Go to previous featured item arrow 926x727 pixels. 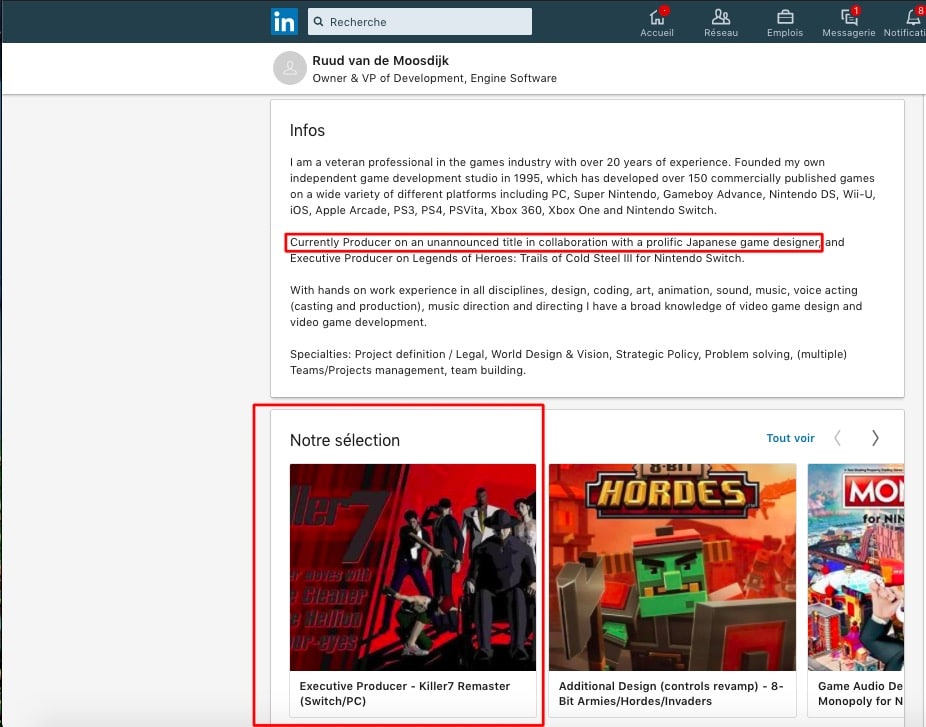point(837,438)
